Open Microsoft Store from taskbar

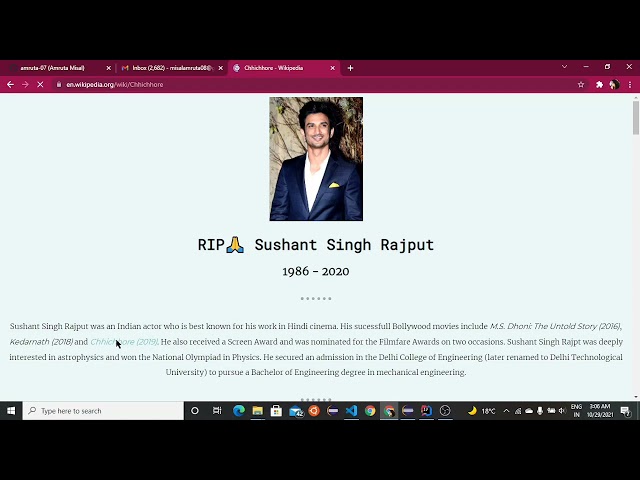pos(276,411)
